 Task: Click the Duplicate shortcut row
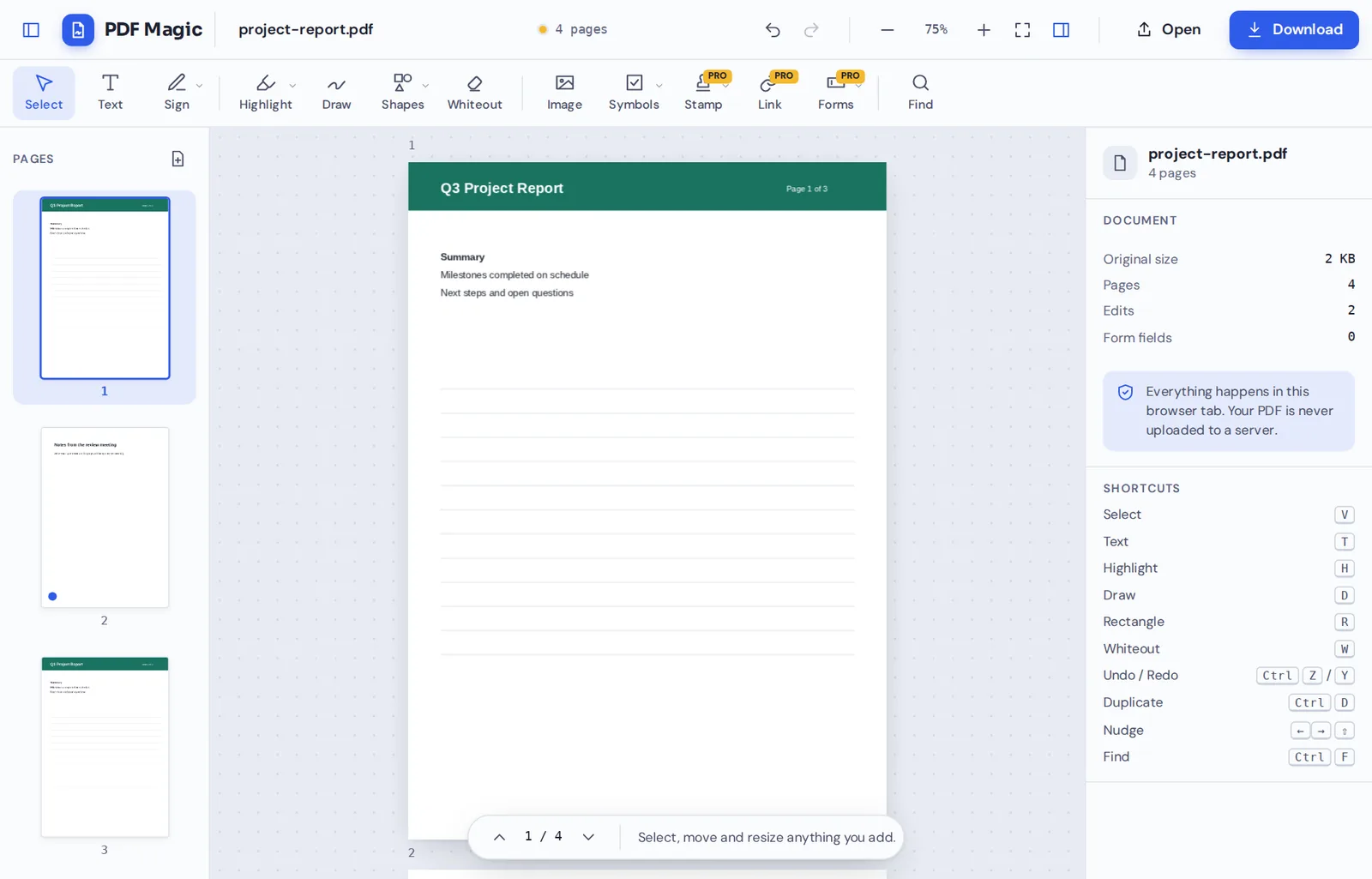pos(1229,702)
